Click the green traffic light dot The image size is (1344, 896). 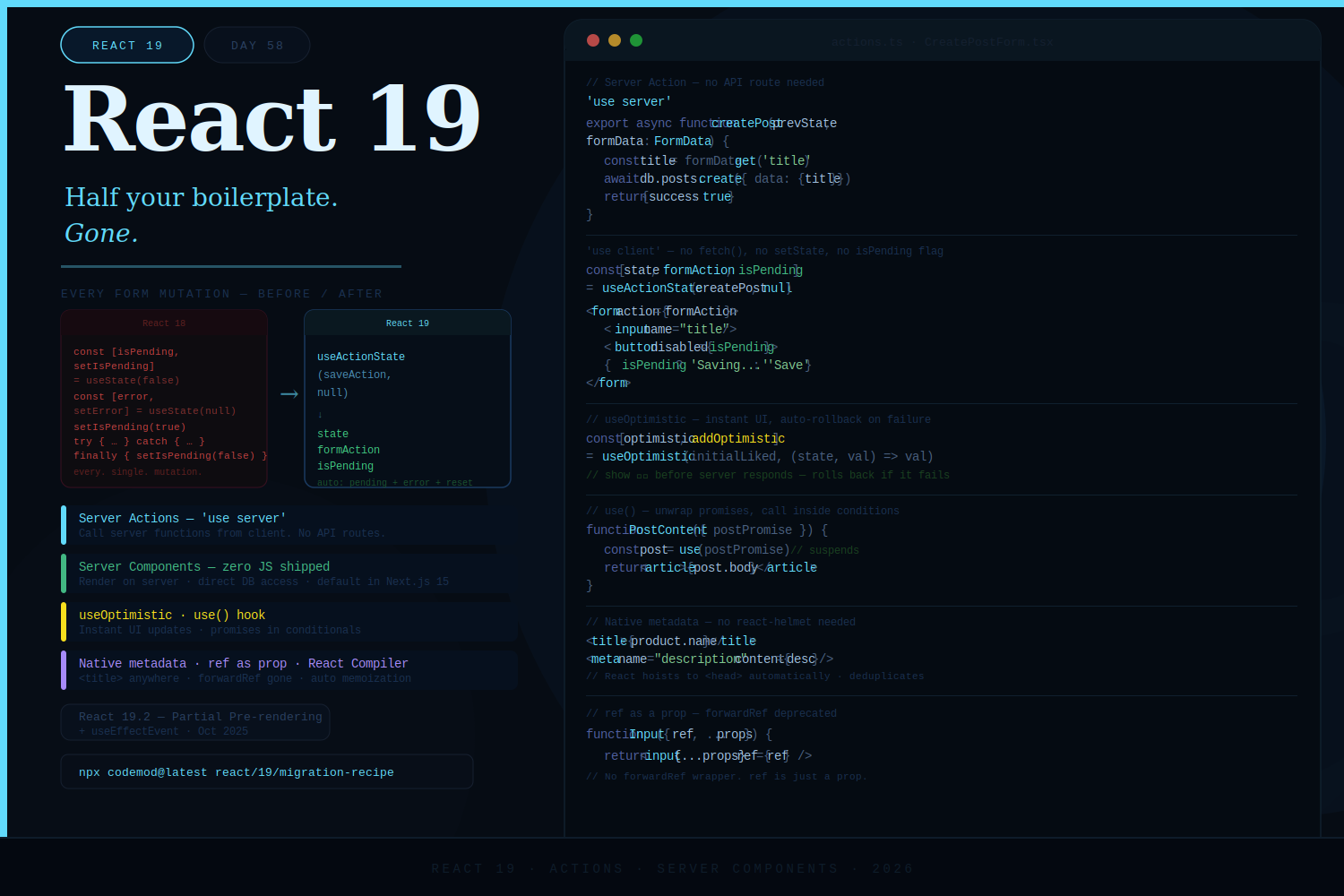(x=636, y=40)
